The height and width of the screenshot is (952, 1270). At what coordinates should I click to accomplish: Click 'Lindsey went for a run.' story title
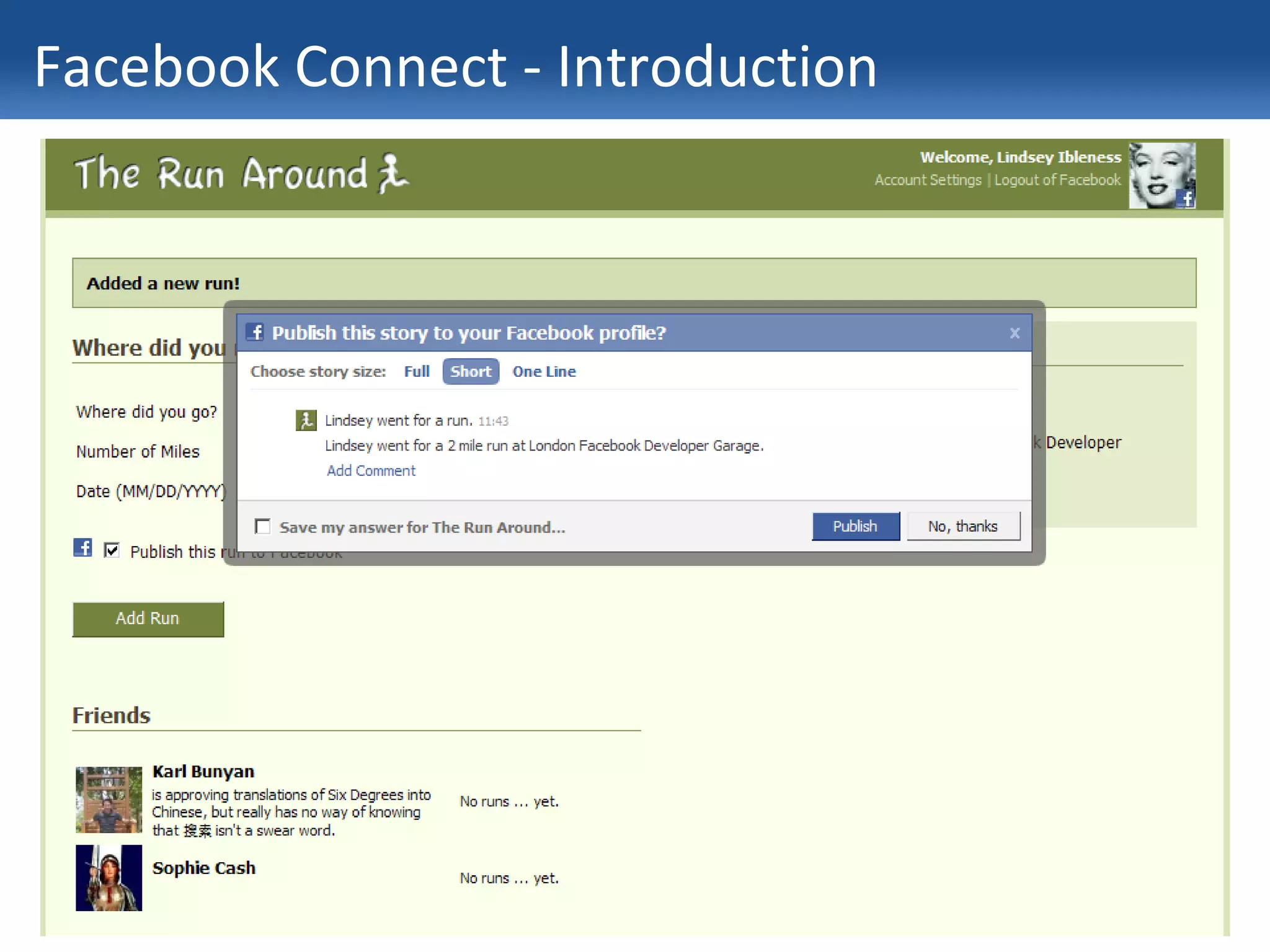click(399, 420)
